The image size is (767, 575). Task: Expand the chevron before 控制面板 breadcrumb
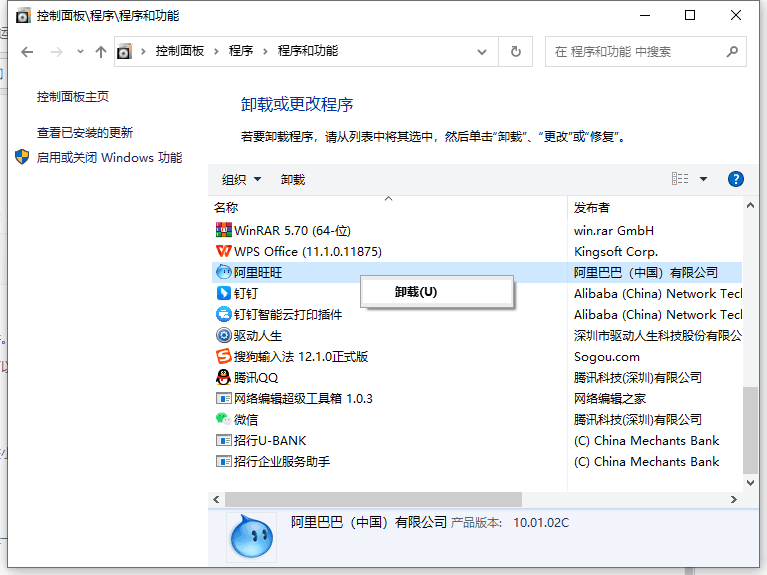pyautogui.click(x=143, y=51)
